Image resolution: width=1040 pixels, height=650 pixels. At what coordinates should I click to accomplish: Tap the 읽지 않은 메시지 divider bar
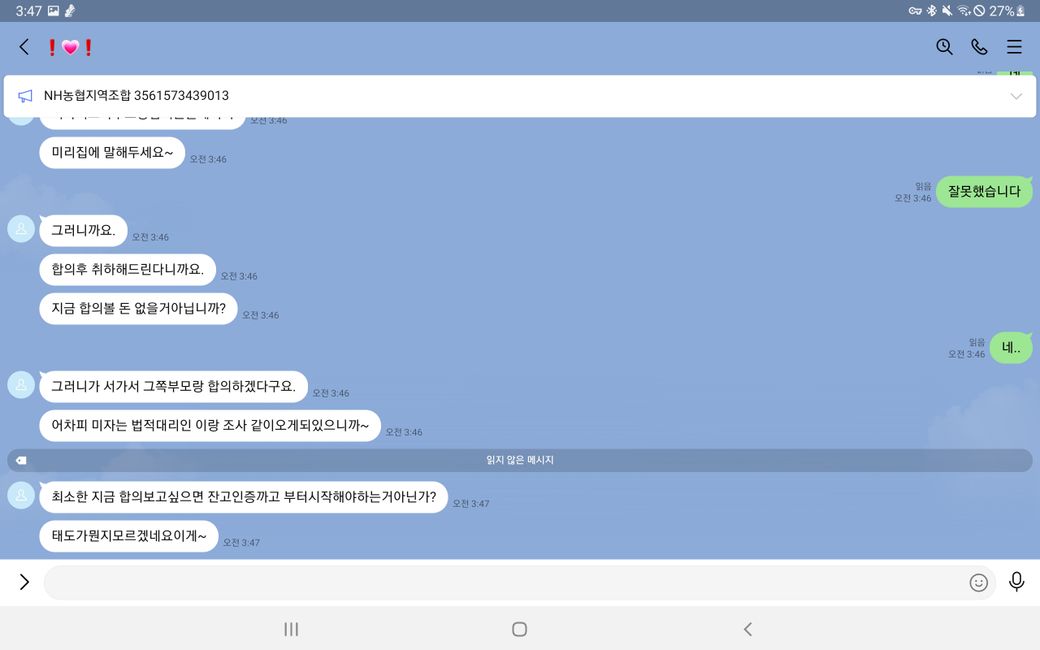[520, 460]
